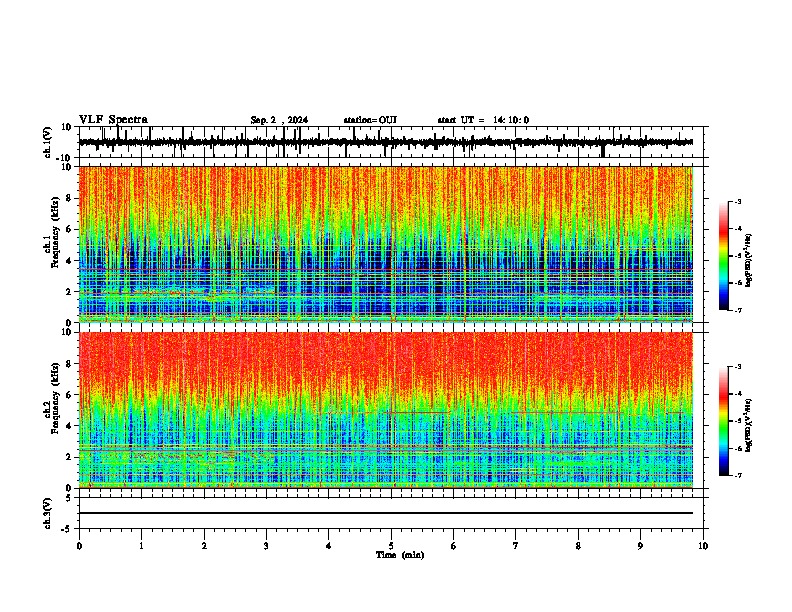Click the "4" kHz tick on ch.2 spectrogram
This screenshot has width=792, height=612.
(x=70, y=426)
